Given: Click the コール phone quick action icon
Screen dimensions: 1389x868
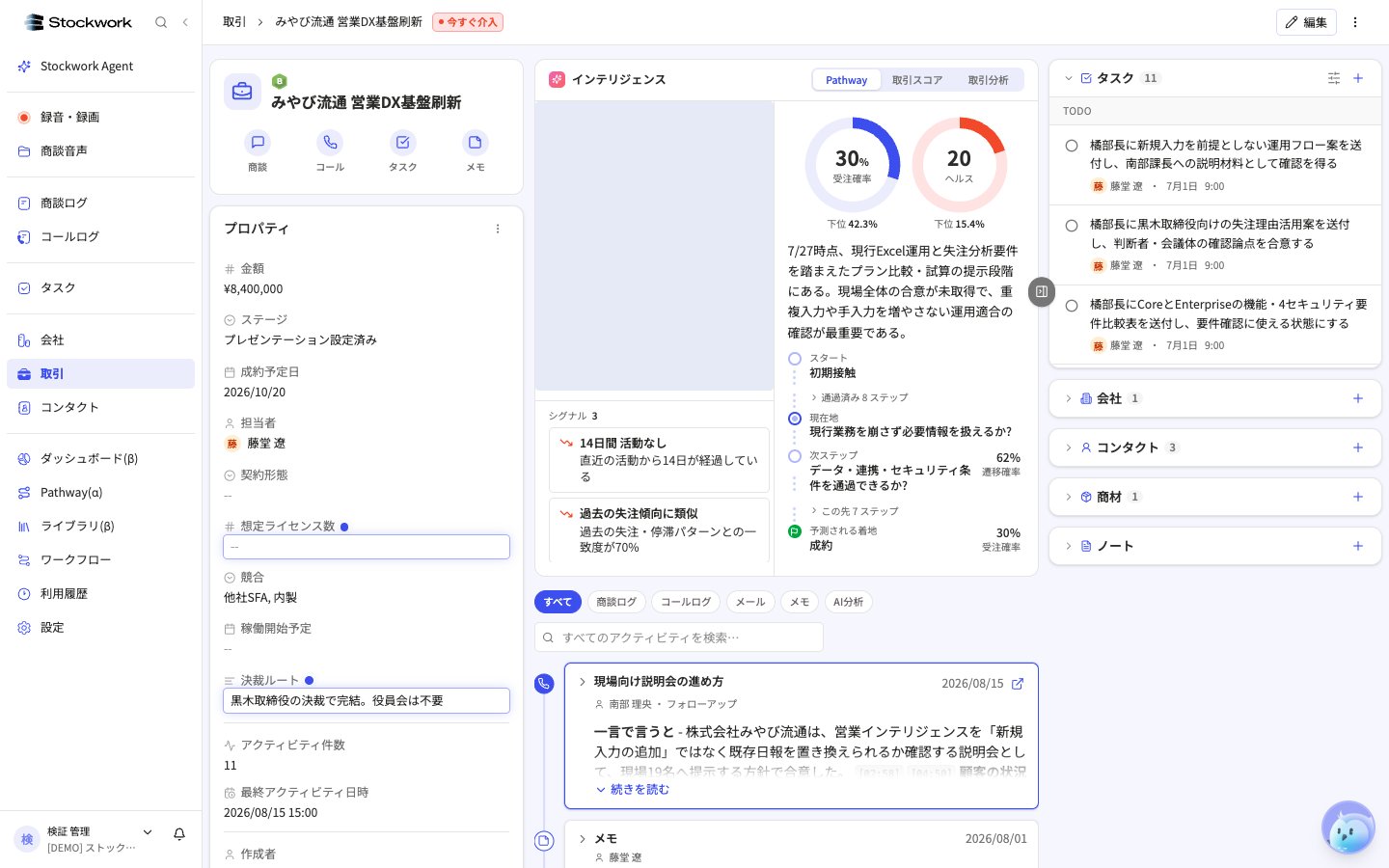Looking at the screenshot, I should [330, 143].
